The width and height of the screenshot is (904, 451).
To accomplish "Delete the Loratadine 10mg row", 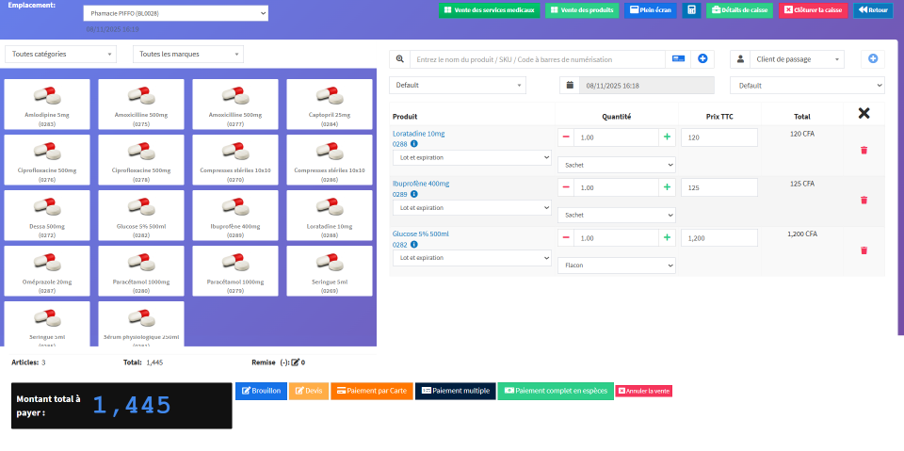I will tap(864, 150).
